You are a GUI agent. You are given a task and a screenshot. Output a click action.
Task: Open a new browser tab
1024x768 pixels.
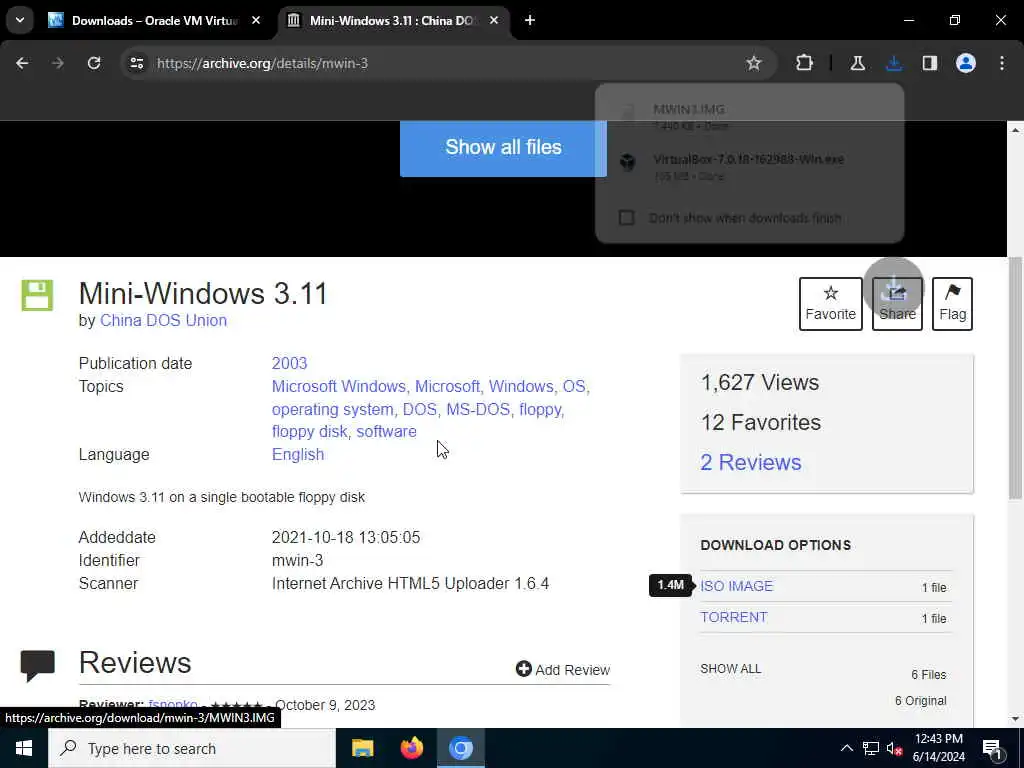[530, 20]
